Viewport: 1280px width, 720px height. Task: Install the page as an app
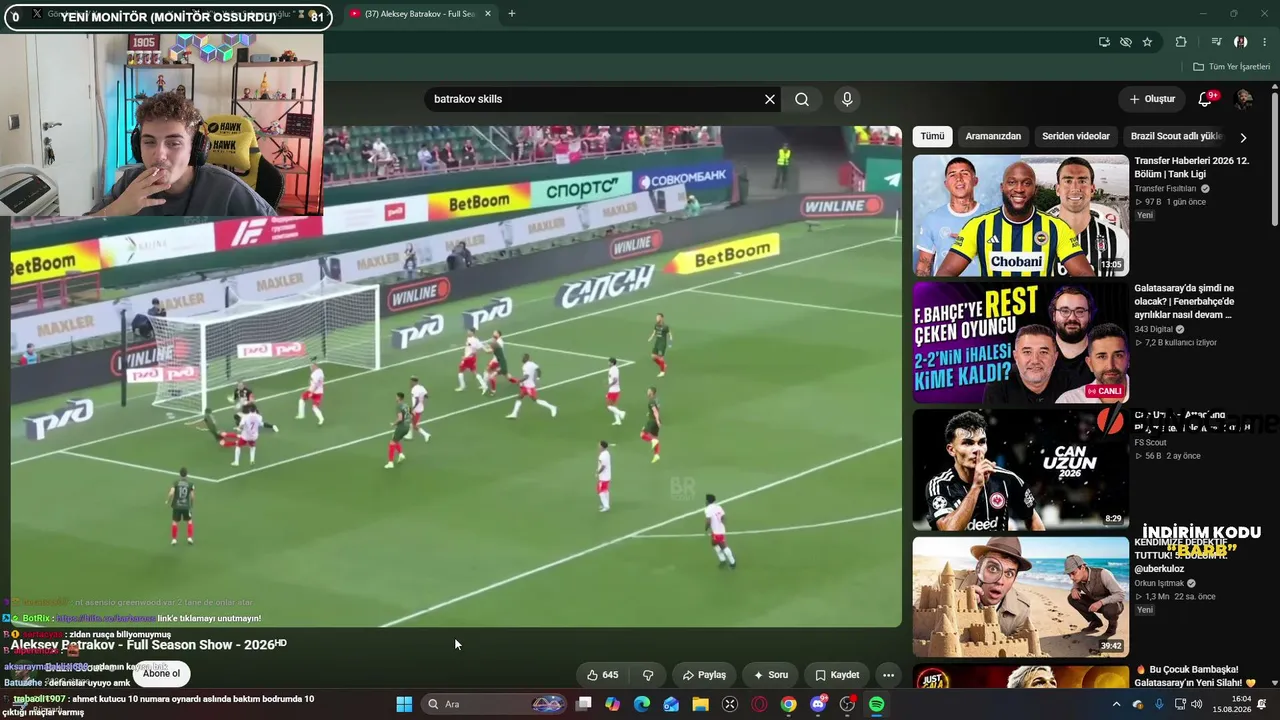(x=1104, y=42)
